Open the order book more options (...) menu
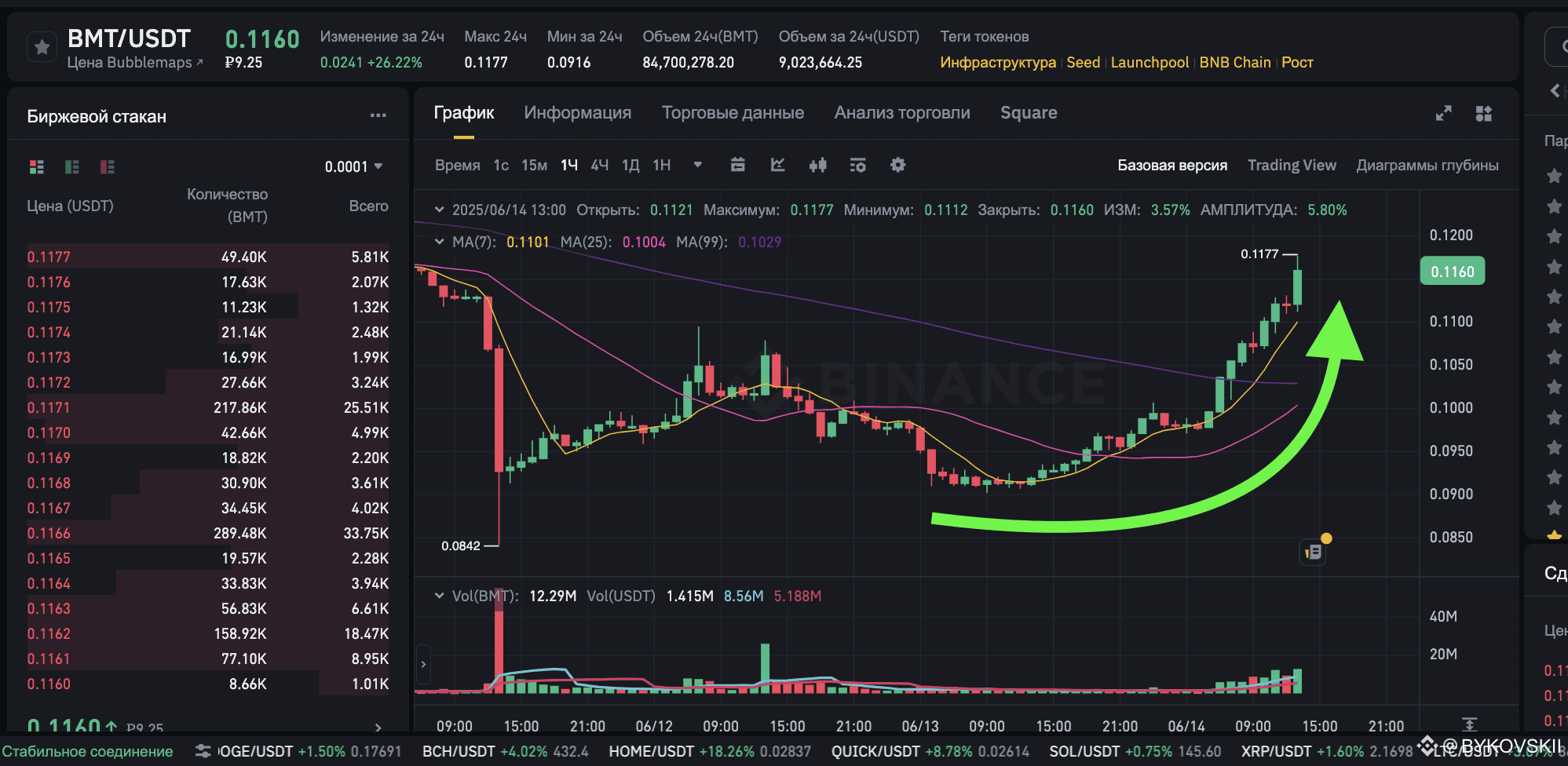The height and width of the screenshot is (766, 1568). pyautogui.click(x=378, y=115)
